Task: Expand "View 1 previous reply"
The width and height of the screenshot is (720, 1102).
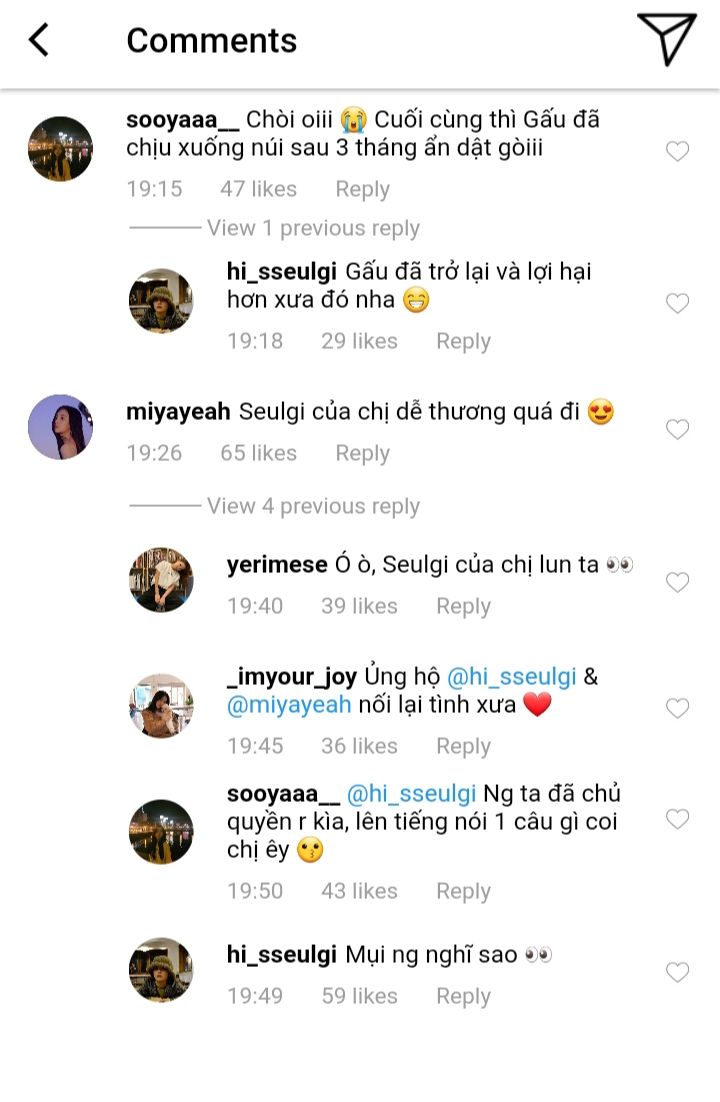Action: pos(313,228)
